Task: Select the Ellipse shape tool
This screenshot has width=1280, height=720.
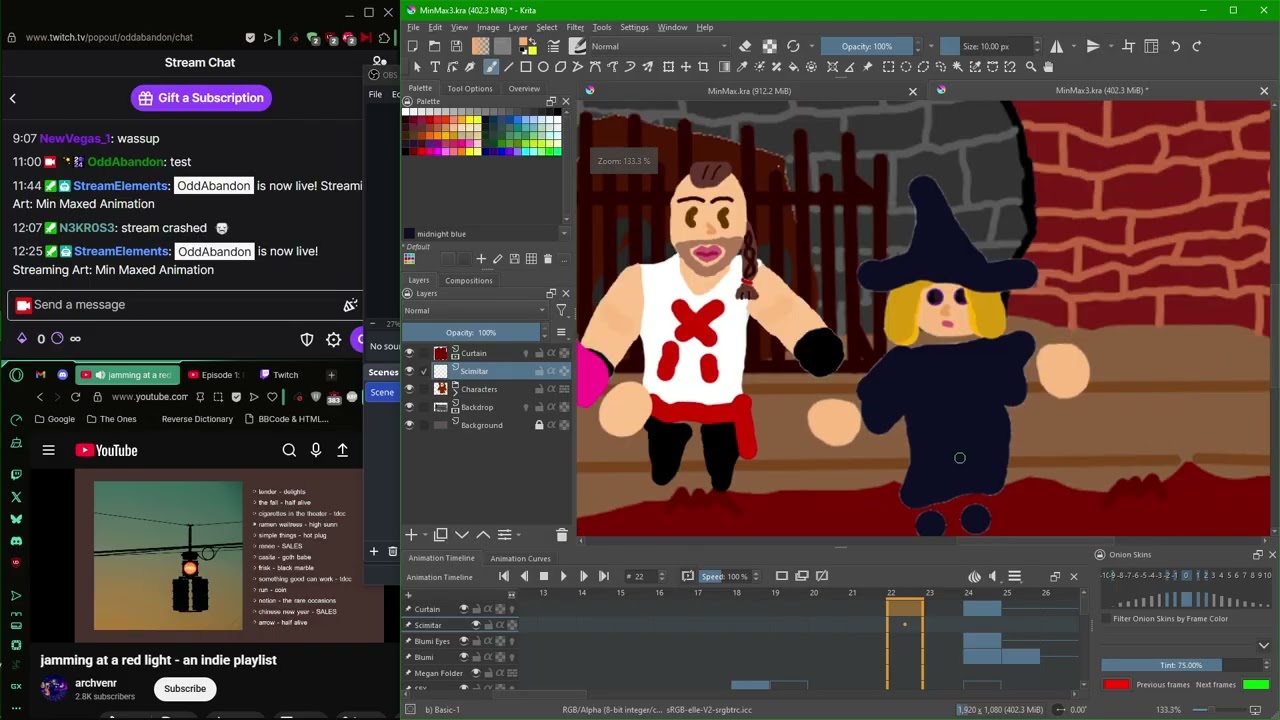Action: click(x=543, y=67)
